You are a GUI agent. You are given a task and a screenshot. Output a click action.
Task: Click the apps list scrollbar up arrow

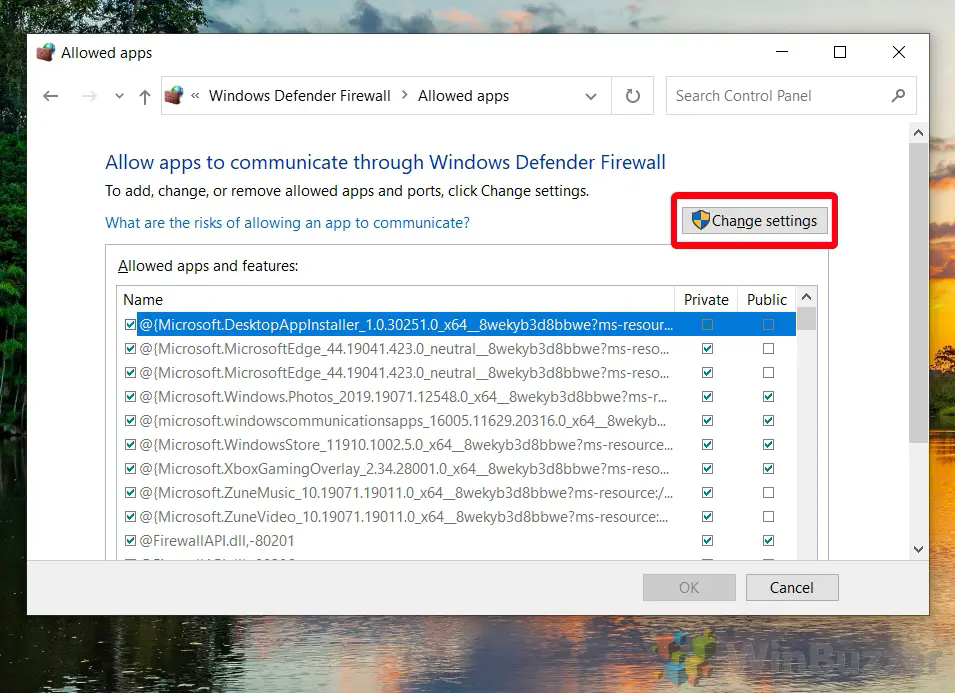[806, 297]
